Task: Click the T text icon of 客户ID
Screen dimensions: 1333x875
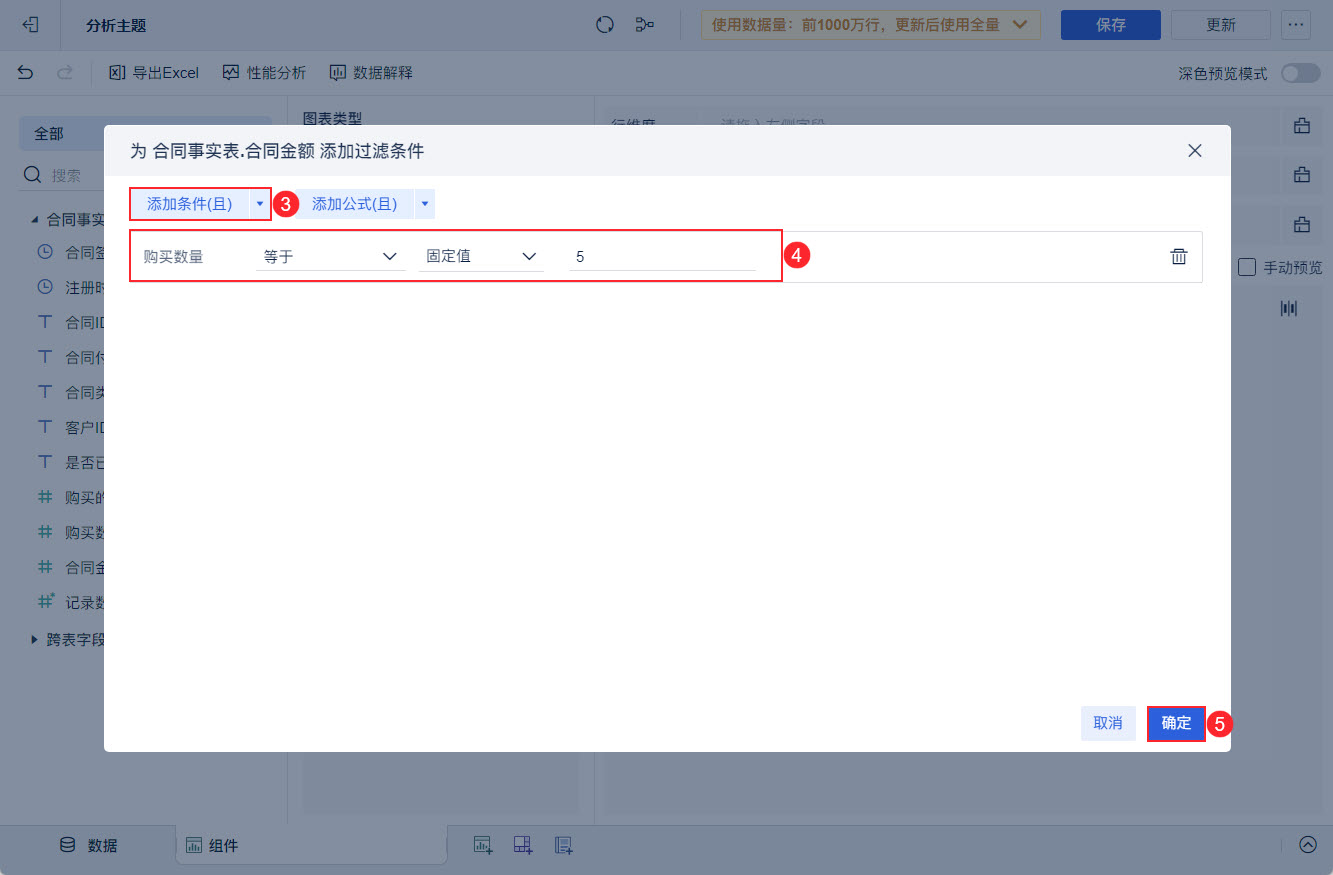Action: [x=45, y=427]
